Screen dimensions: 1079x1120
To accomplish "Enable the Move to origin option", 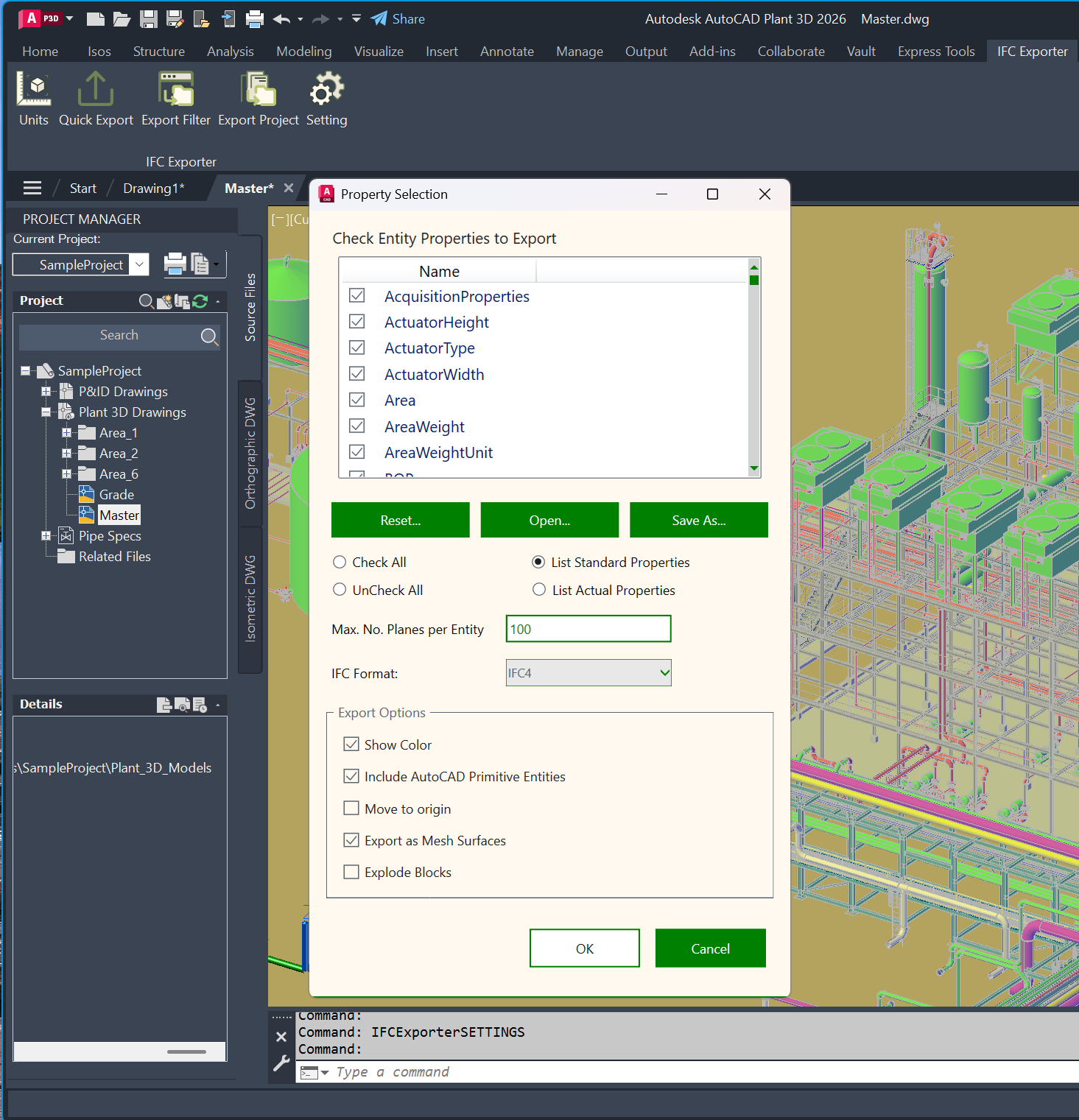I will [x=351, y=809].
